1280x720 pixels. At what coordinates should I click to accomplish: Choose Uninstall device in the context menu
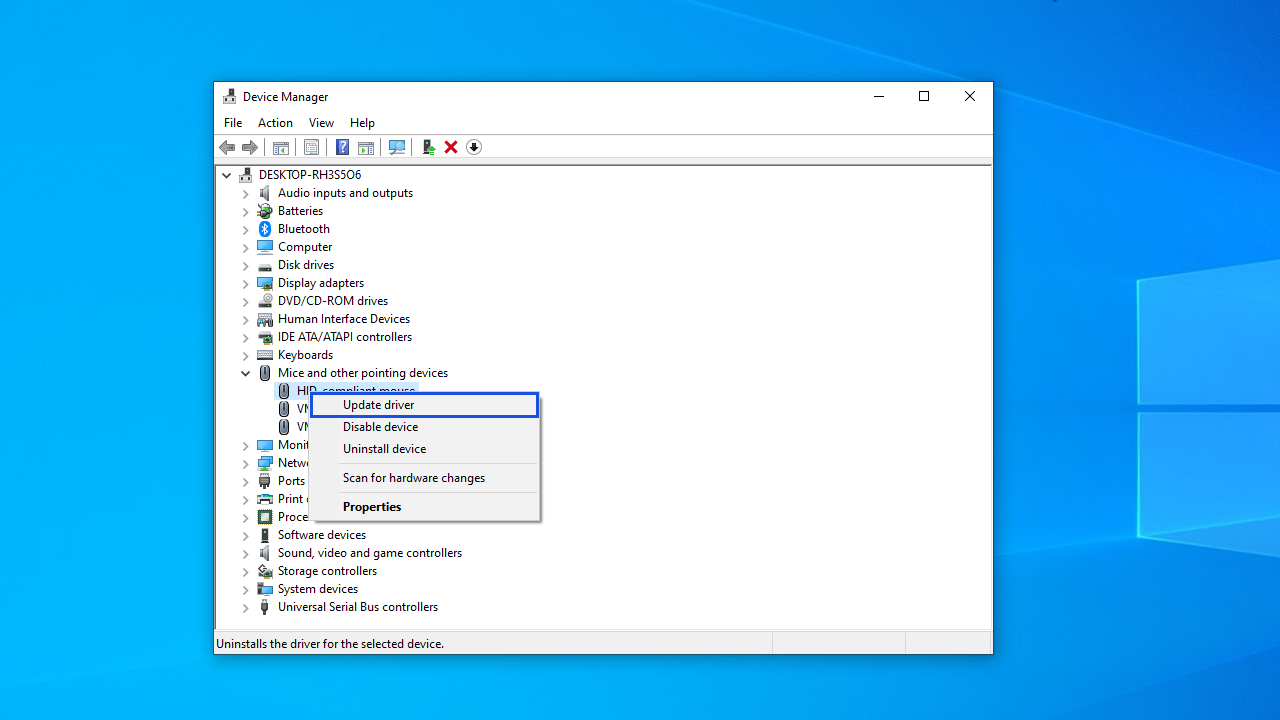pyautogui.click(x=425, y=449)
